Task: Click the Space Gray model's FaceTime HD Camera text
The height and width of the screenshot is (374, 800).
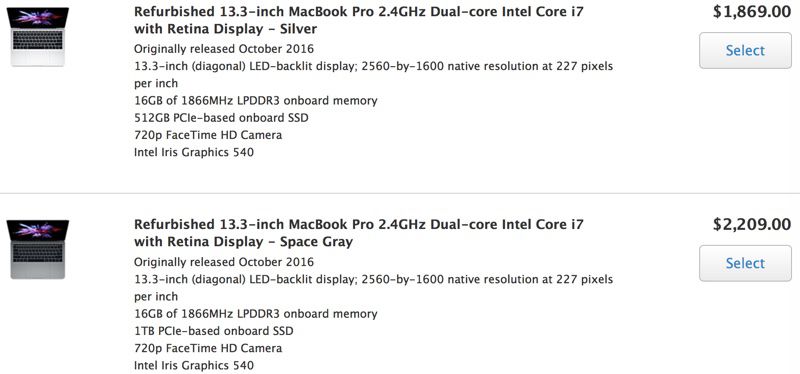Action: (208, 348)
